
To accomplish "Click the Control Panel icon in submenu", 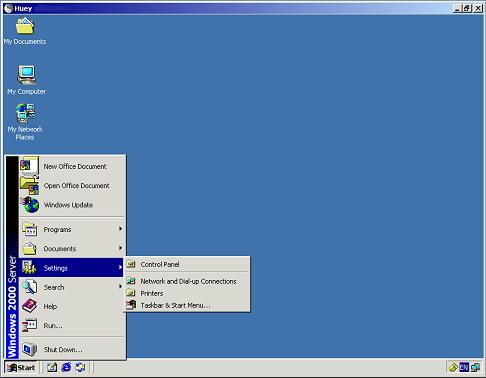I will coord(131,264).
